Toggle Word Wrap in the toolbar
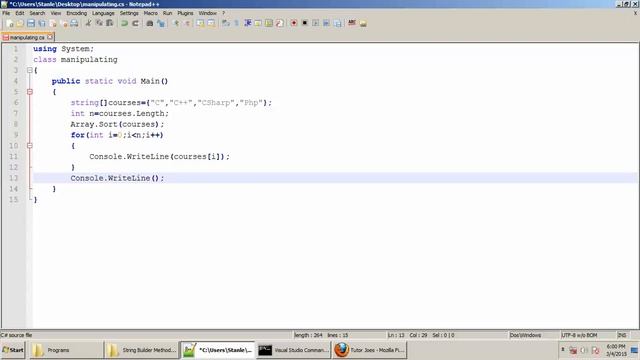Screen dimensions: 640x360 [226, 23]
